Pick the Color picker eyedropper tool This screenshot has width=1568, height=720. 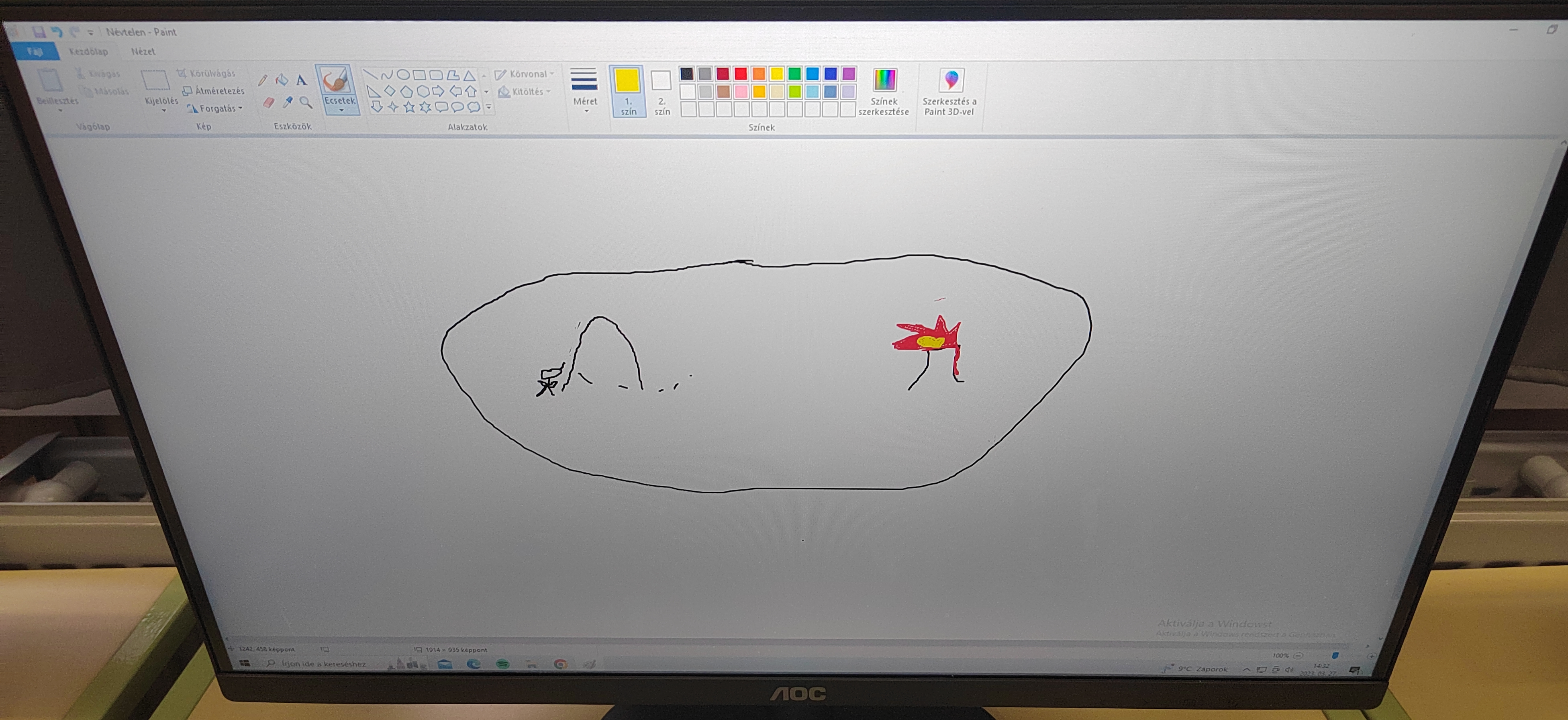point(287,103)
